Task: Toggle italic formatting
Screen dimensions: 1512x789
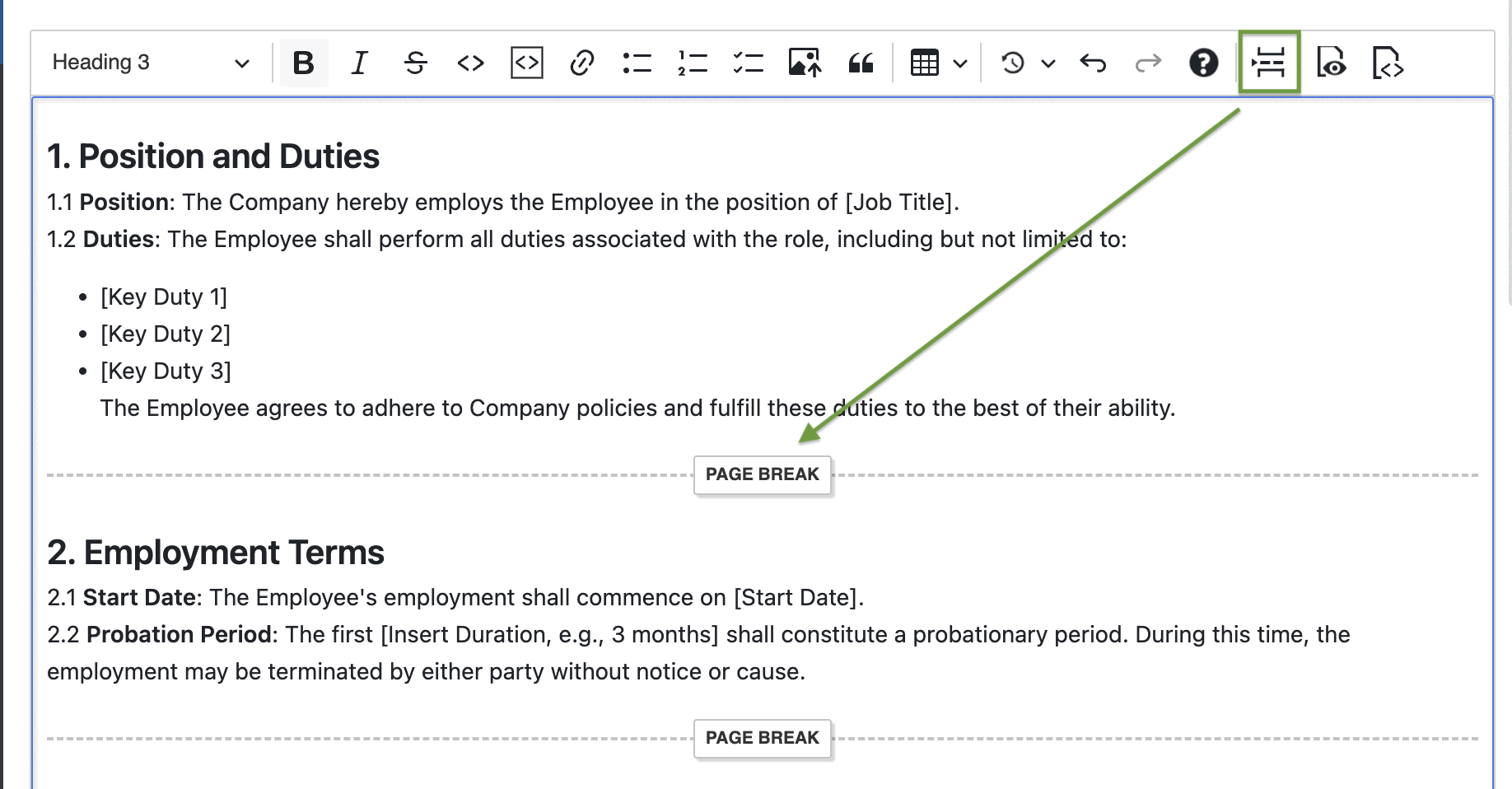Action: point(358,62)
